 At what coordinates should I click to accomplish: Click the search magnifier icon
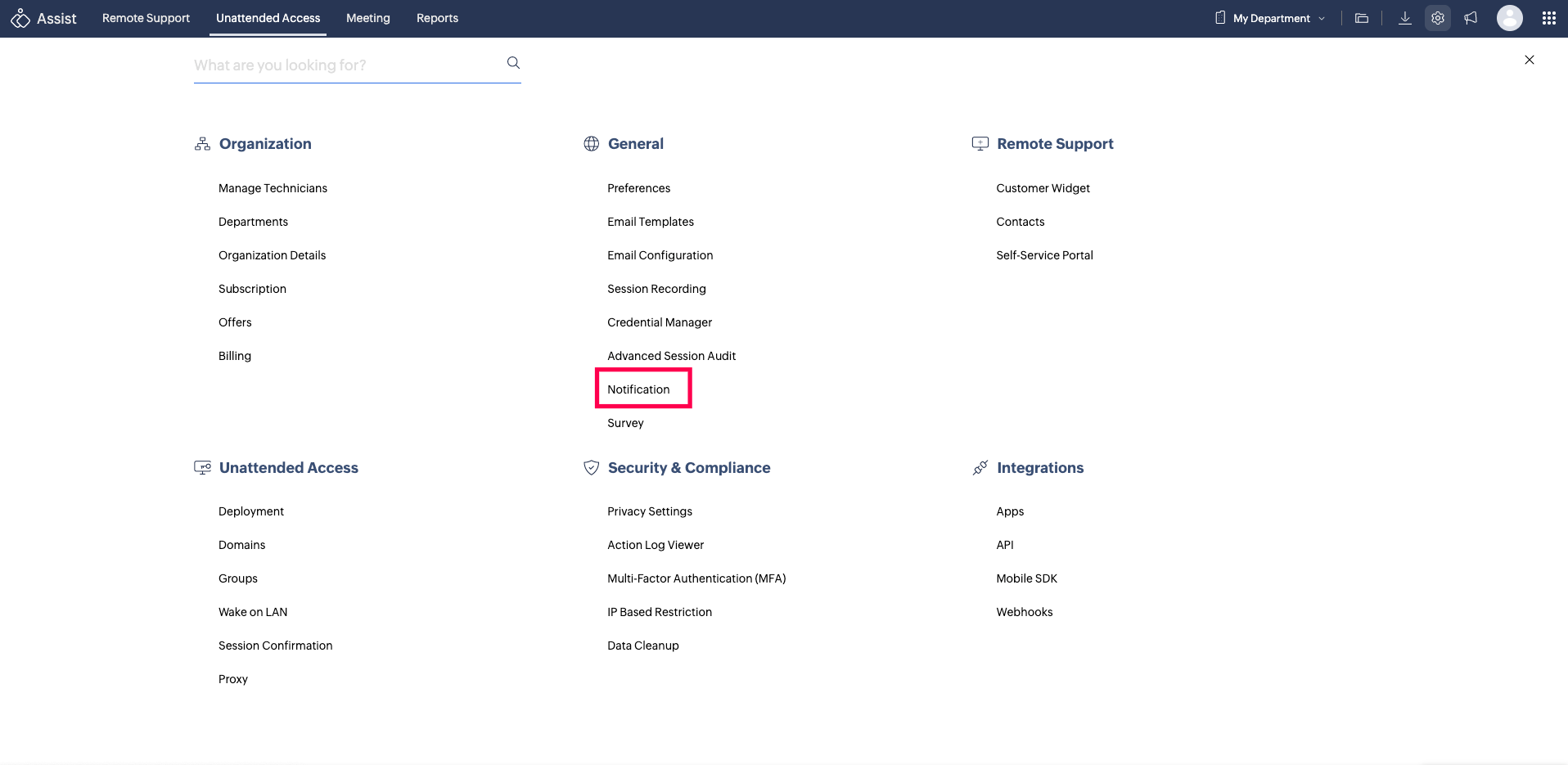coord(513,63)
